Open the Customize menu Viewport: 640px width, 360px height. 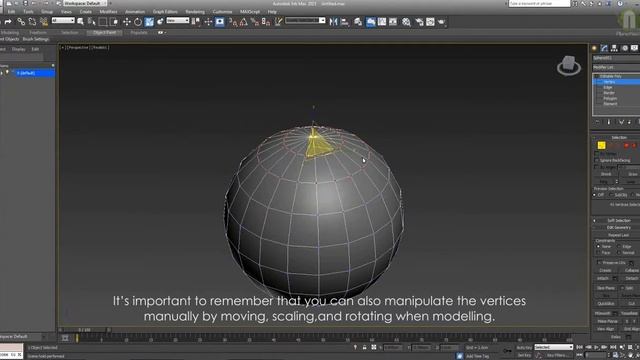pos(222,12)
